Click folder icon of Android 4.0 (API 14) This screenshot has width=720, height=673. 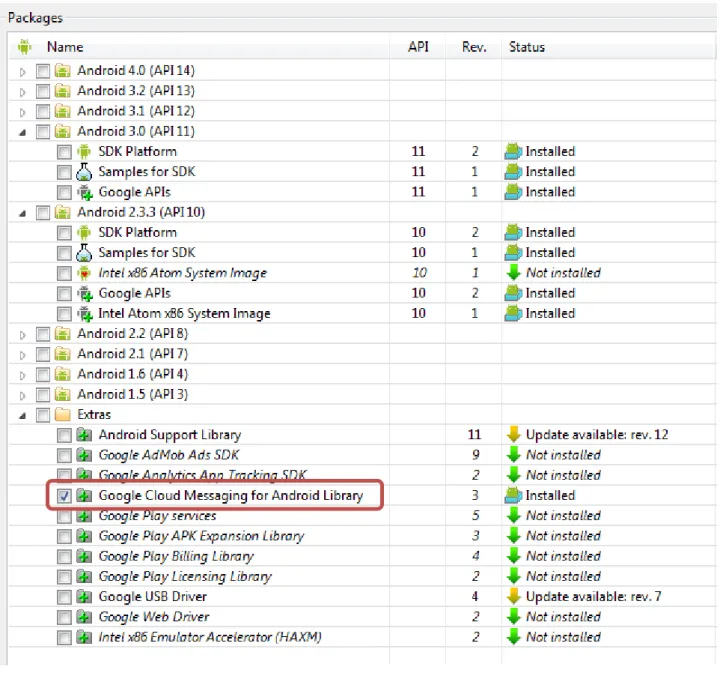pyautogui.click(x=62, y=71)
